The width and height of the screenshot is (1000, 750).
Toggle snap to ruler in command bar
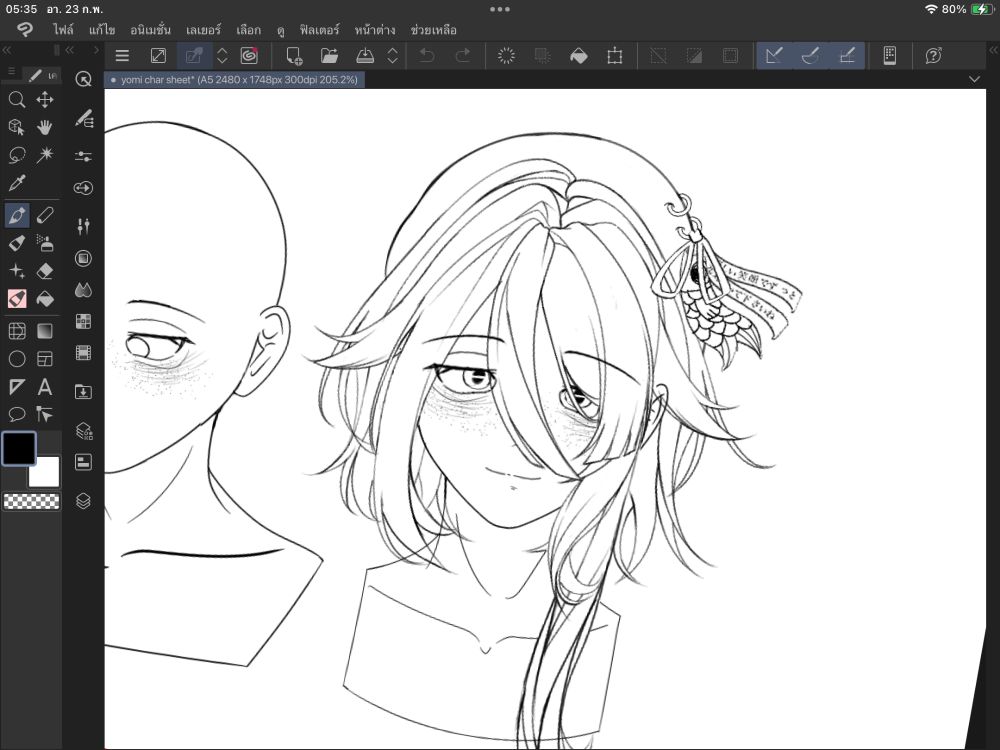(773, 56)
